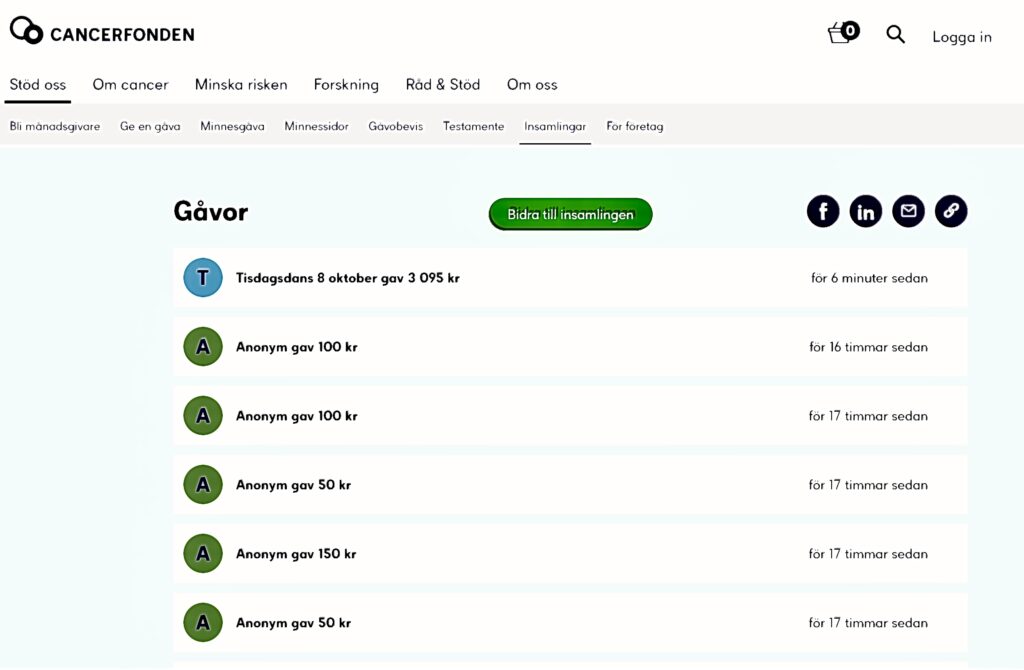Switch to the Insamlingar tab
The image size is (1024, 670).
coord(555,127)
